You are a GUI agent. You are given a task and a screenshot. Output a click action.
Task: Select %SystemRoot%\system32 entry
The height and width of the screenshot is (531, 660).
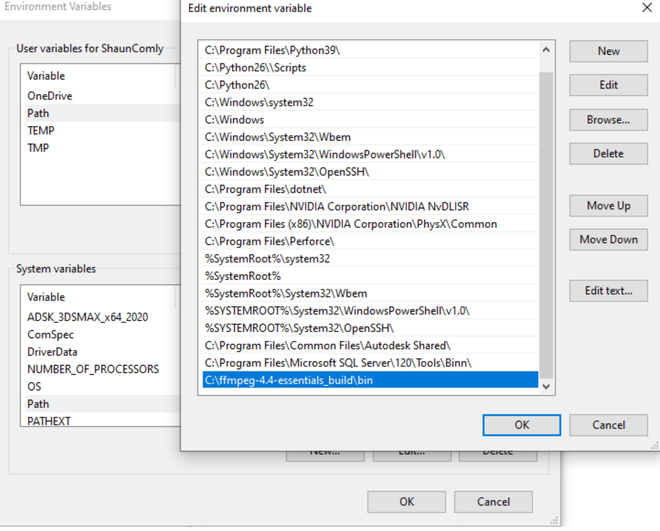tap(370, 258)
